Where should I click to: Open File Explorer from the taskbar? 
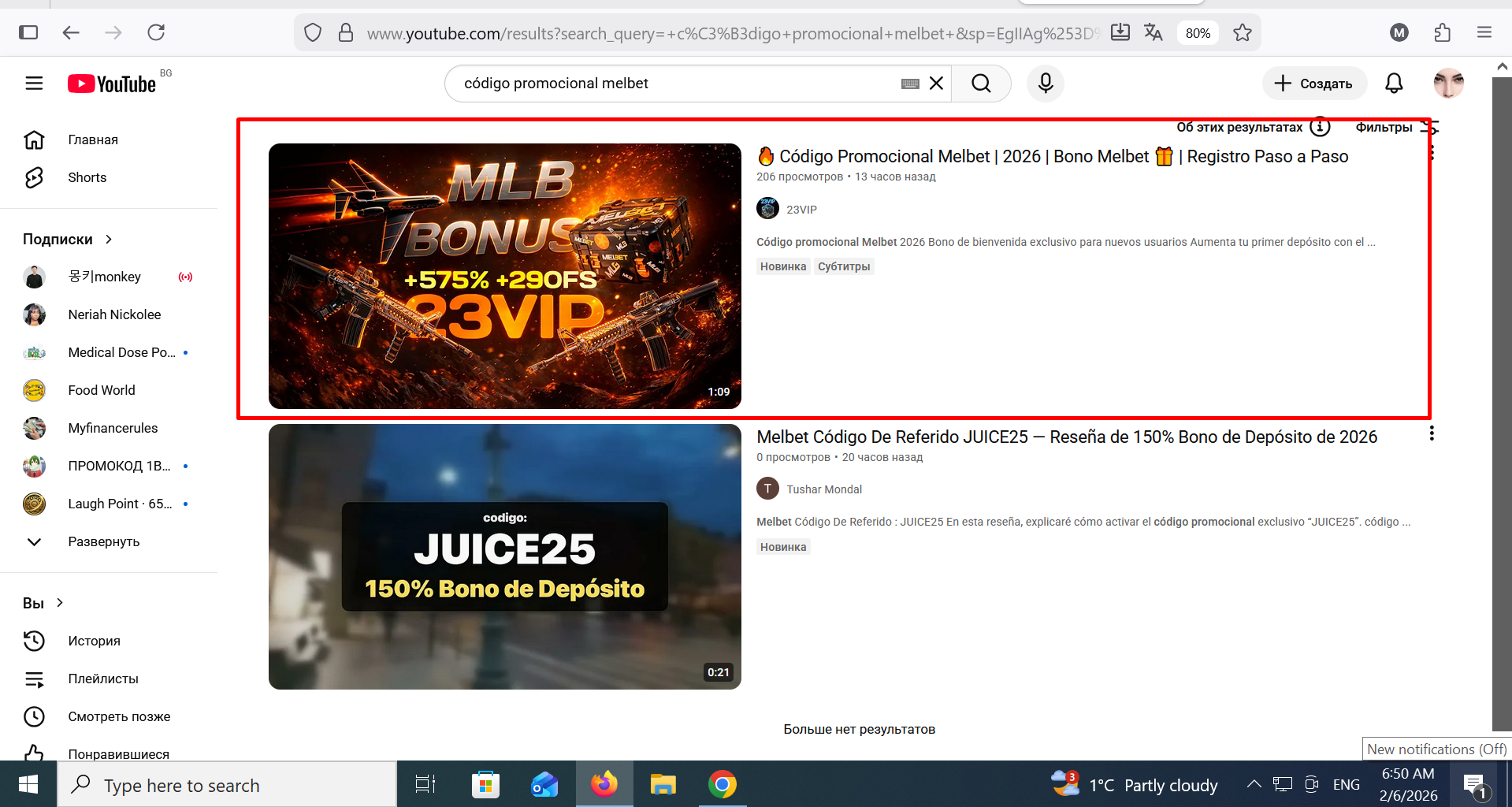[663, 784]
